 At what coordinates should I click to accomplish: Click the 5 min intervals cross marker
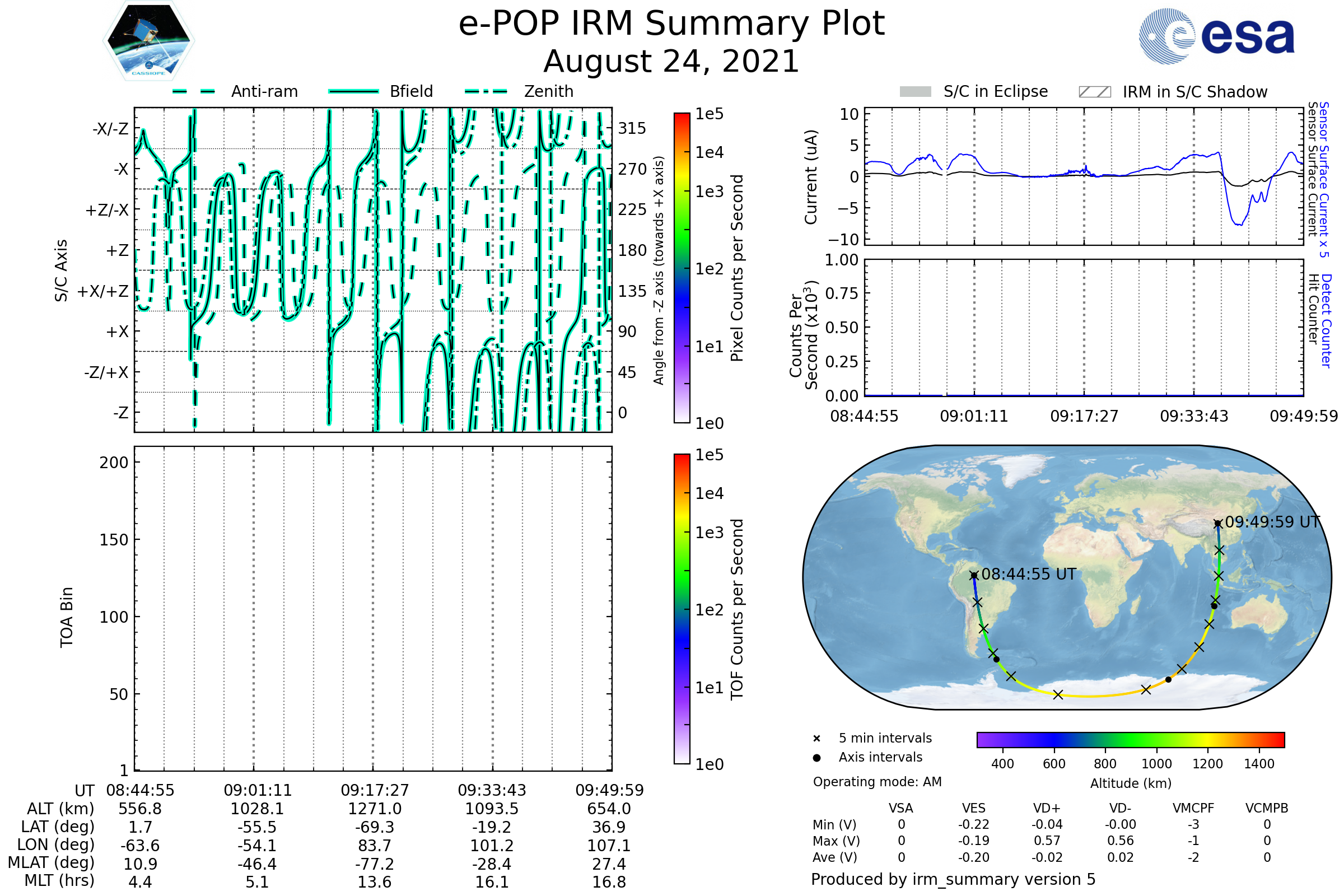pyautogui.click(x=816, y=739)
